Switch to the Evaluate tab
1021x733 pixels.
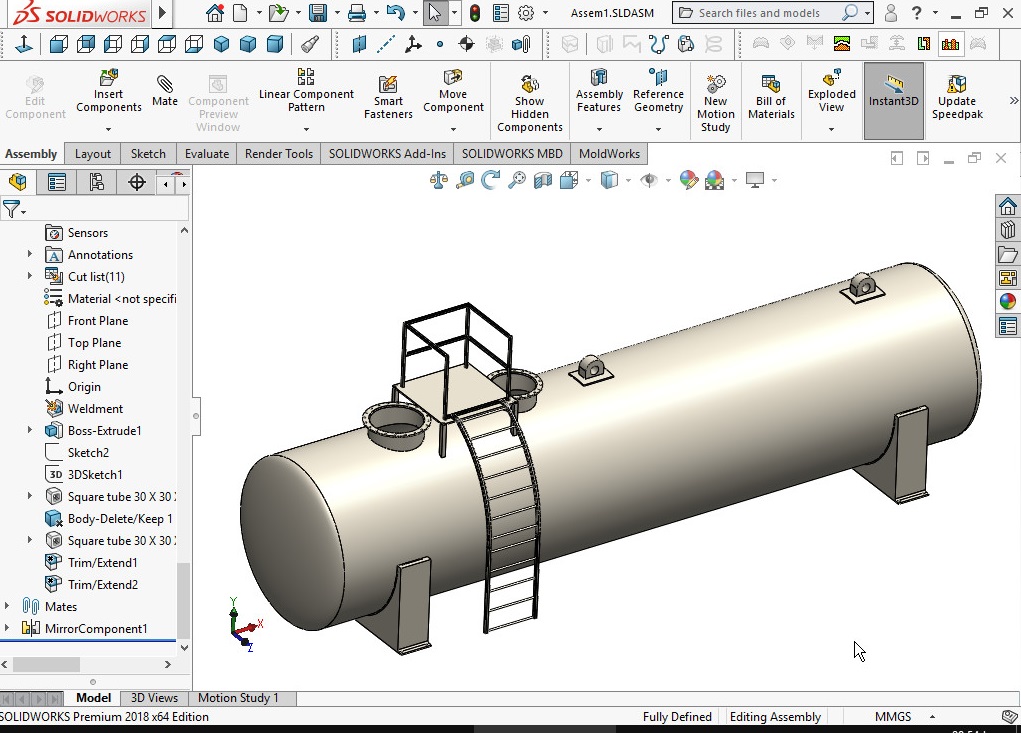pos(206,154)
